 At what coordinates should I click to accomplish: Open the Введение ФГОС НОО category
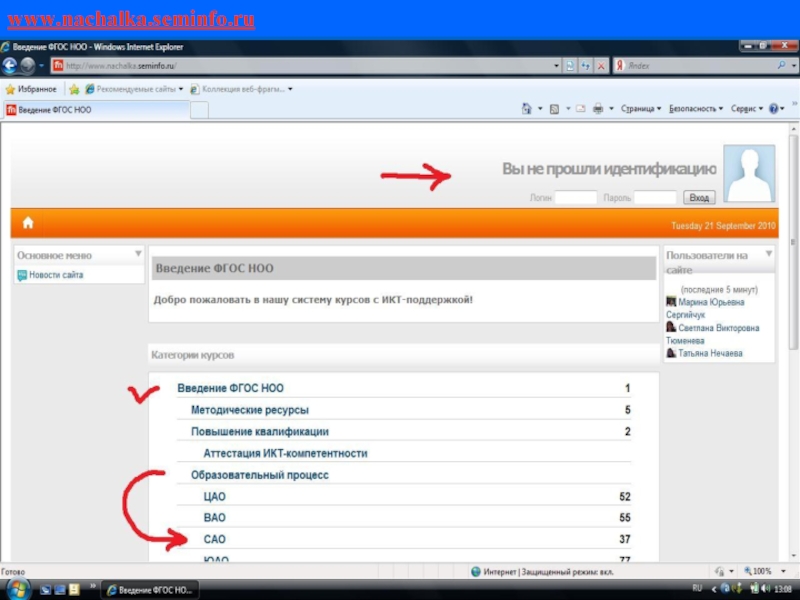pos(230,388)
